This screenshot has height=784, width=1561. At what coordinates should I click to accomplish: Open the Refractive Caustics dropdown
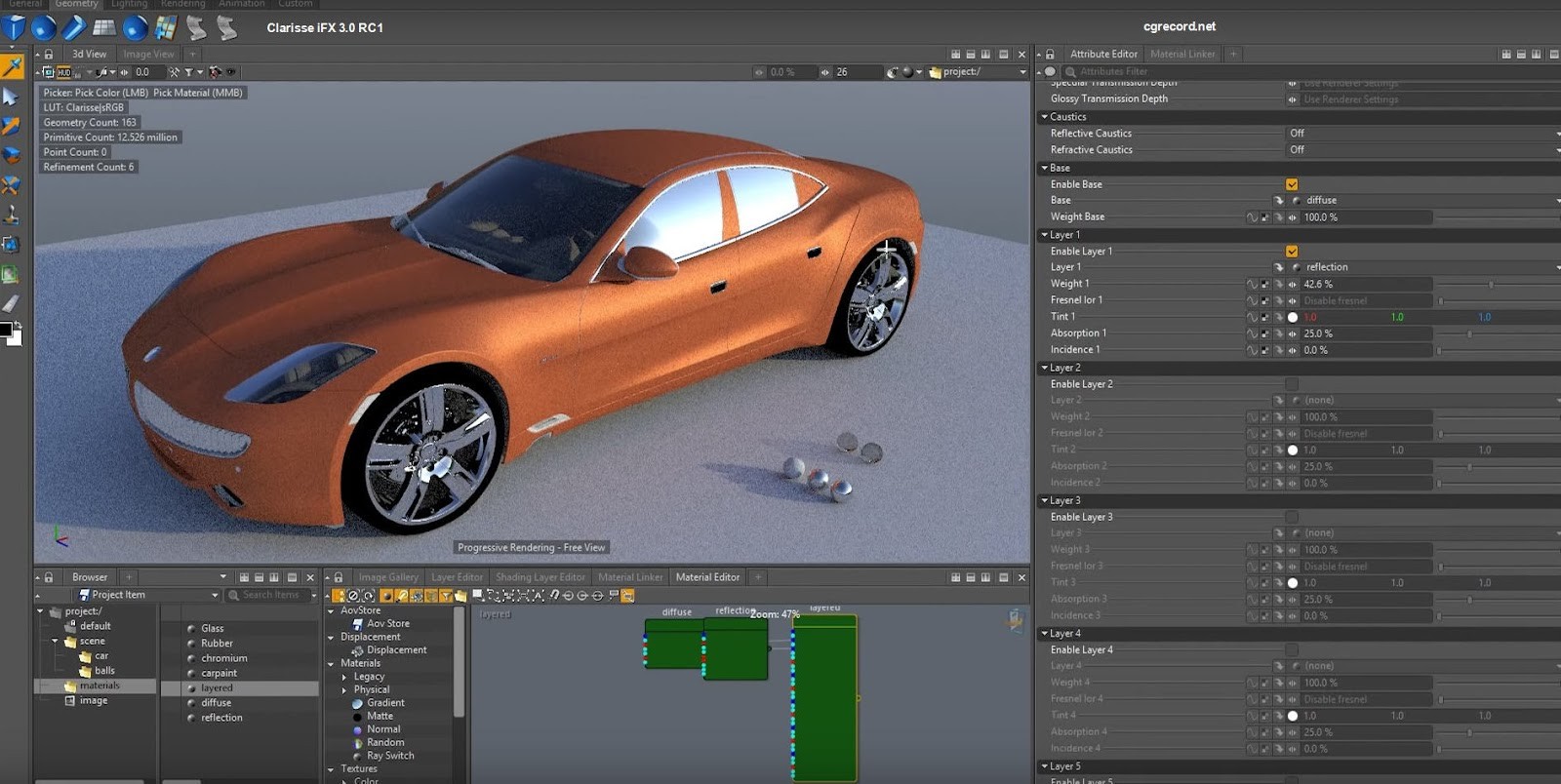(1423, 150)
